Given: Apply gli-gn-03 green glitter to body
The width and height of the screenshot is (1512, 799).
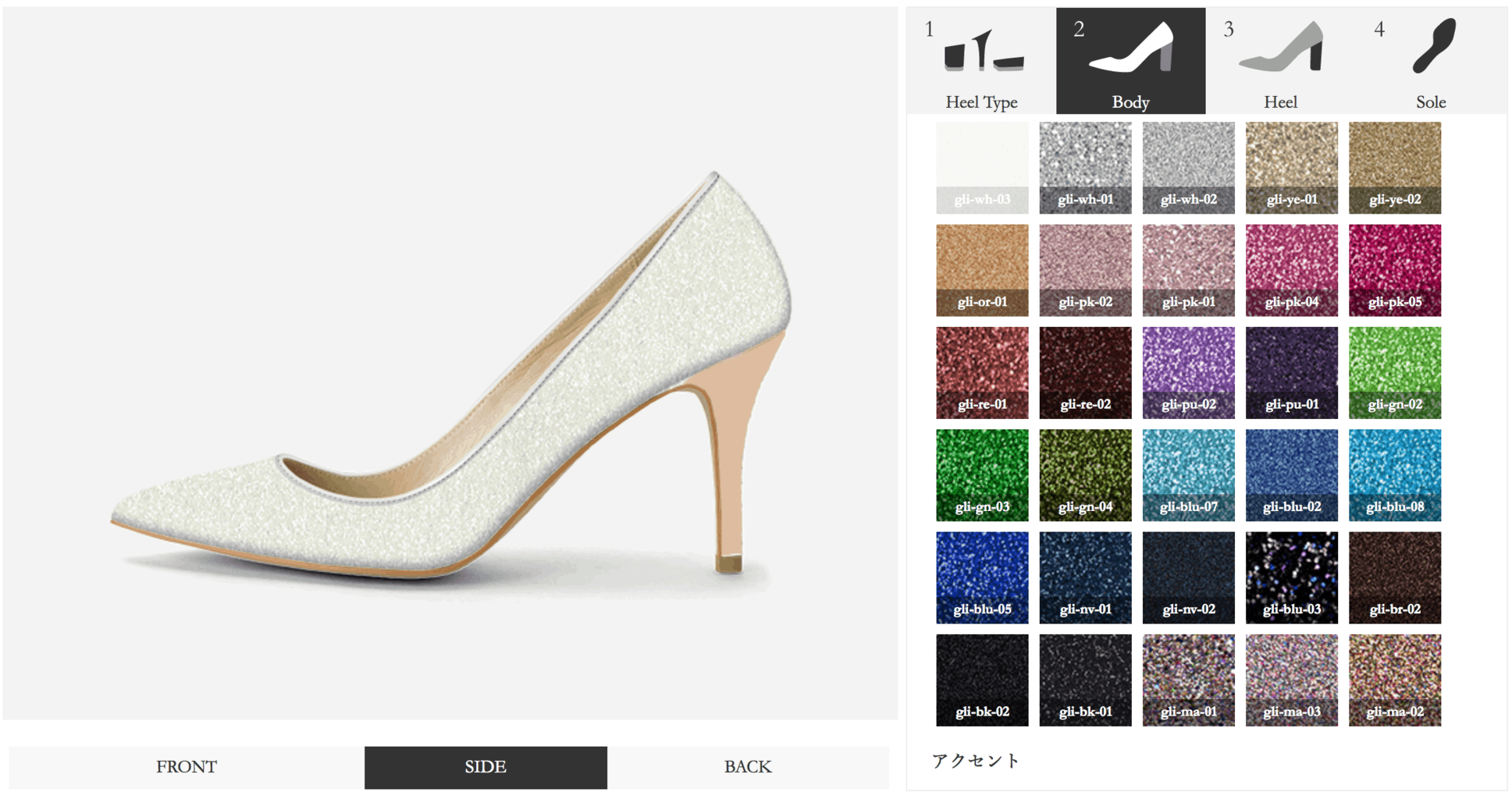Looking at the screenshot, I should click(982, 474).
